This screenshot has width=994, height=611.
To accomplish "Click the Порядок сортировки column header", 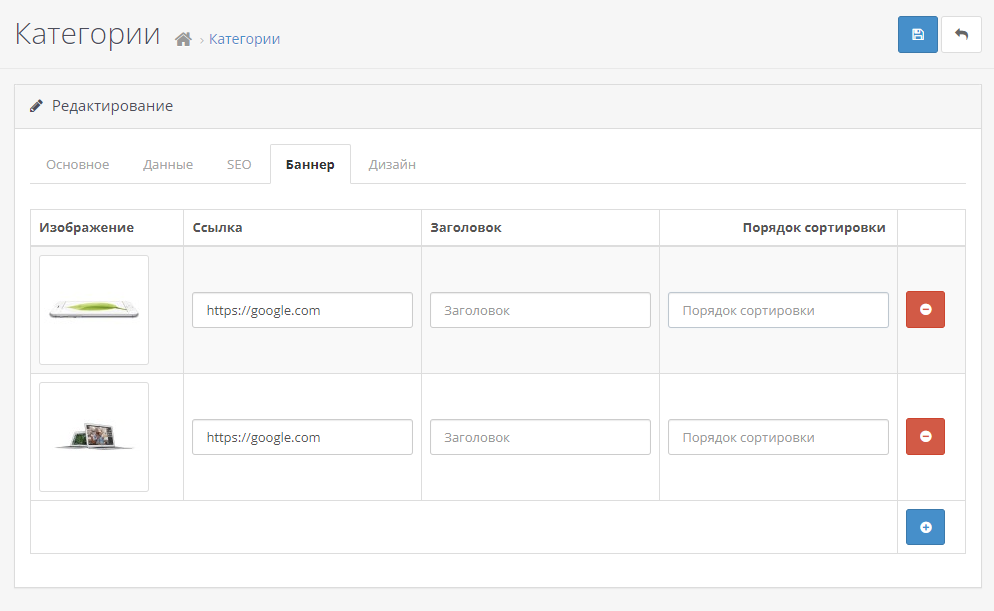I will click(x=814, y=228).
